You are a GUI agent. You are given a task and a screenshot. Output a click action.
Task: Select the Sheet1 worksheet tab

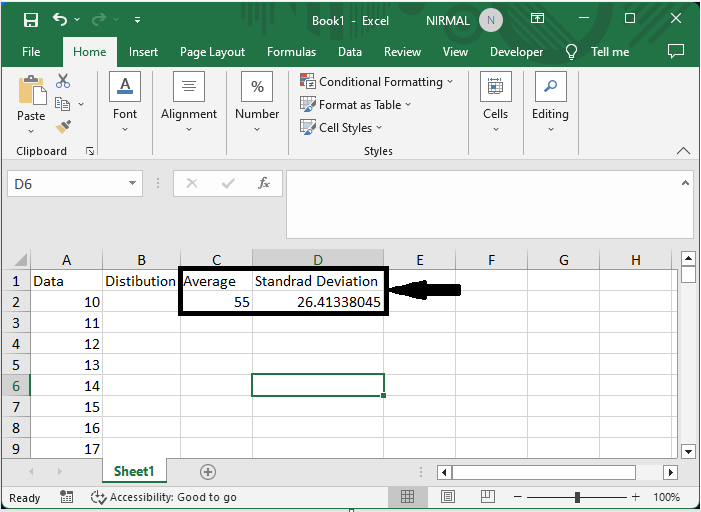133,471
